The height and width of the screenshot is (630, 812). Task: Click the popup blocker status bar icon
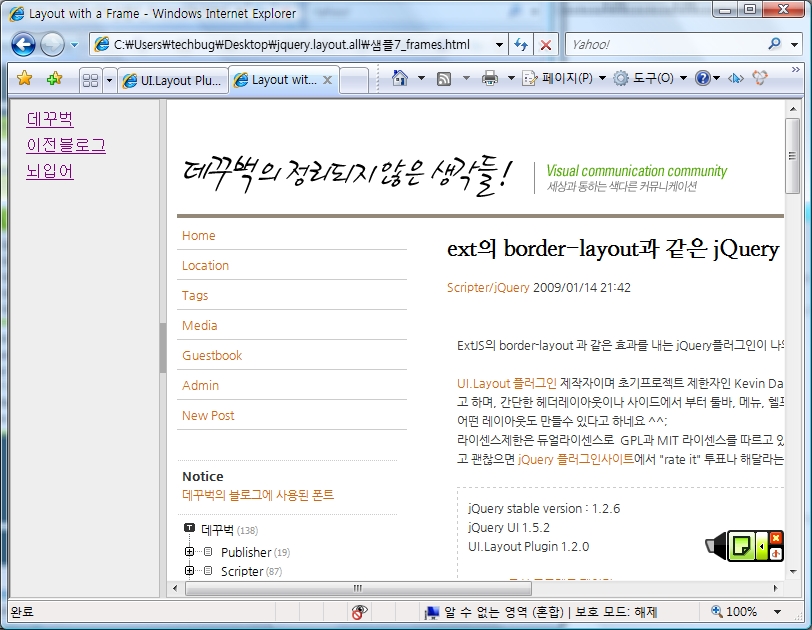pyautogui.click(x=358, y=612)
